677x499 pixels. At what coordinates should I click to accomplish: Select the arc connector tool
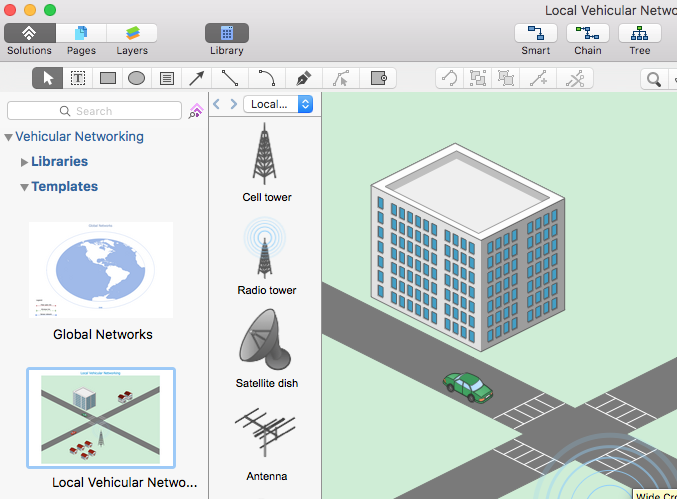(x=266, y=78)
